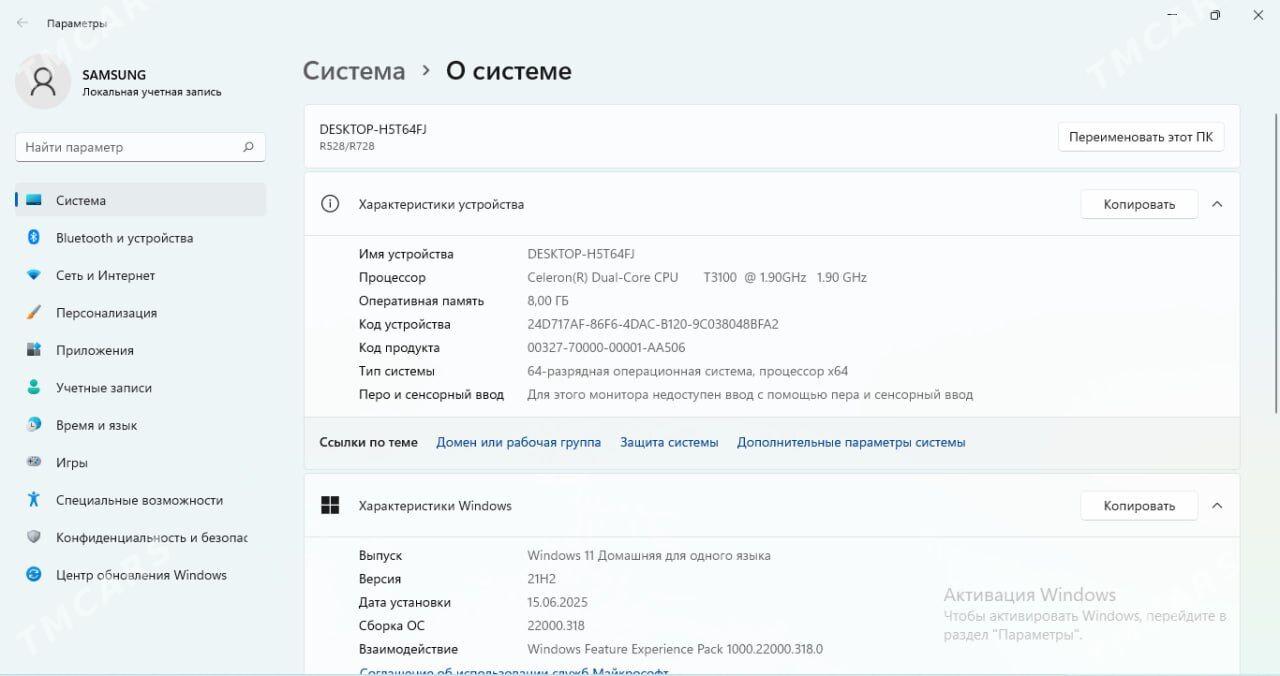Click the Игры gamepad icon
Screen dimensions: 1280x676
coord(34,463)
